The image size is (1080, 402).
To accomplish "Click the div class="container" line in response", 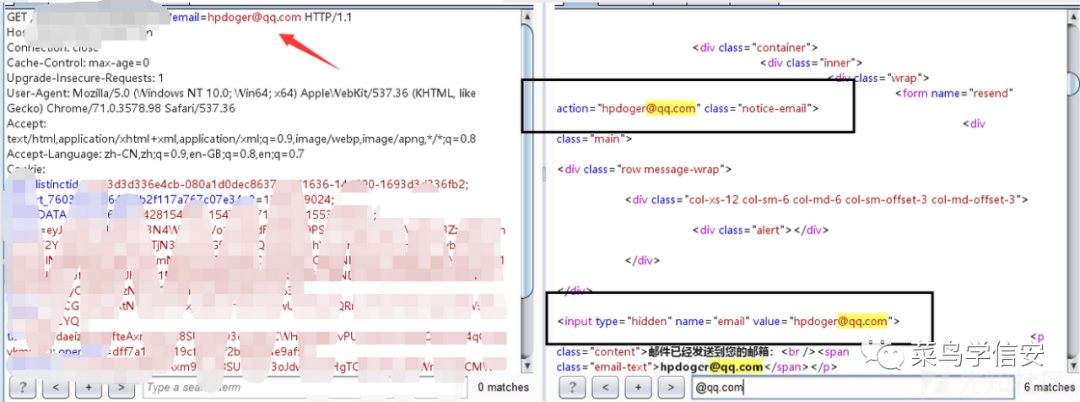I will (755, 47).
